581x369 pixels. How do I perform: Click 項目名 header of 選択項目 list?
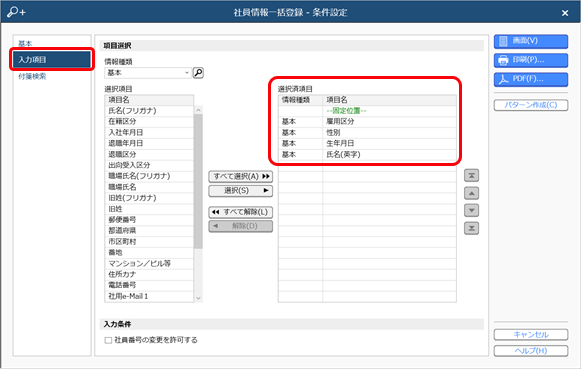tap(149, 100)
